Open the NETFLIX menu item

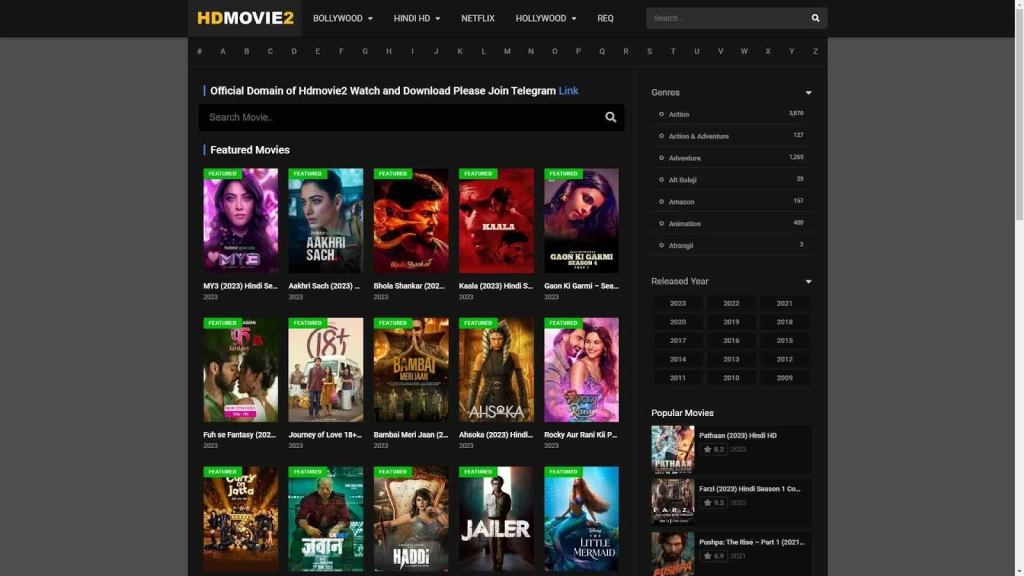477,18
